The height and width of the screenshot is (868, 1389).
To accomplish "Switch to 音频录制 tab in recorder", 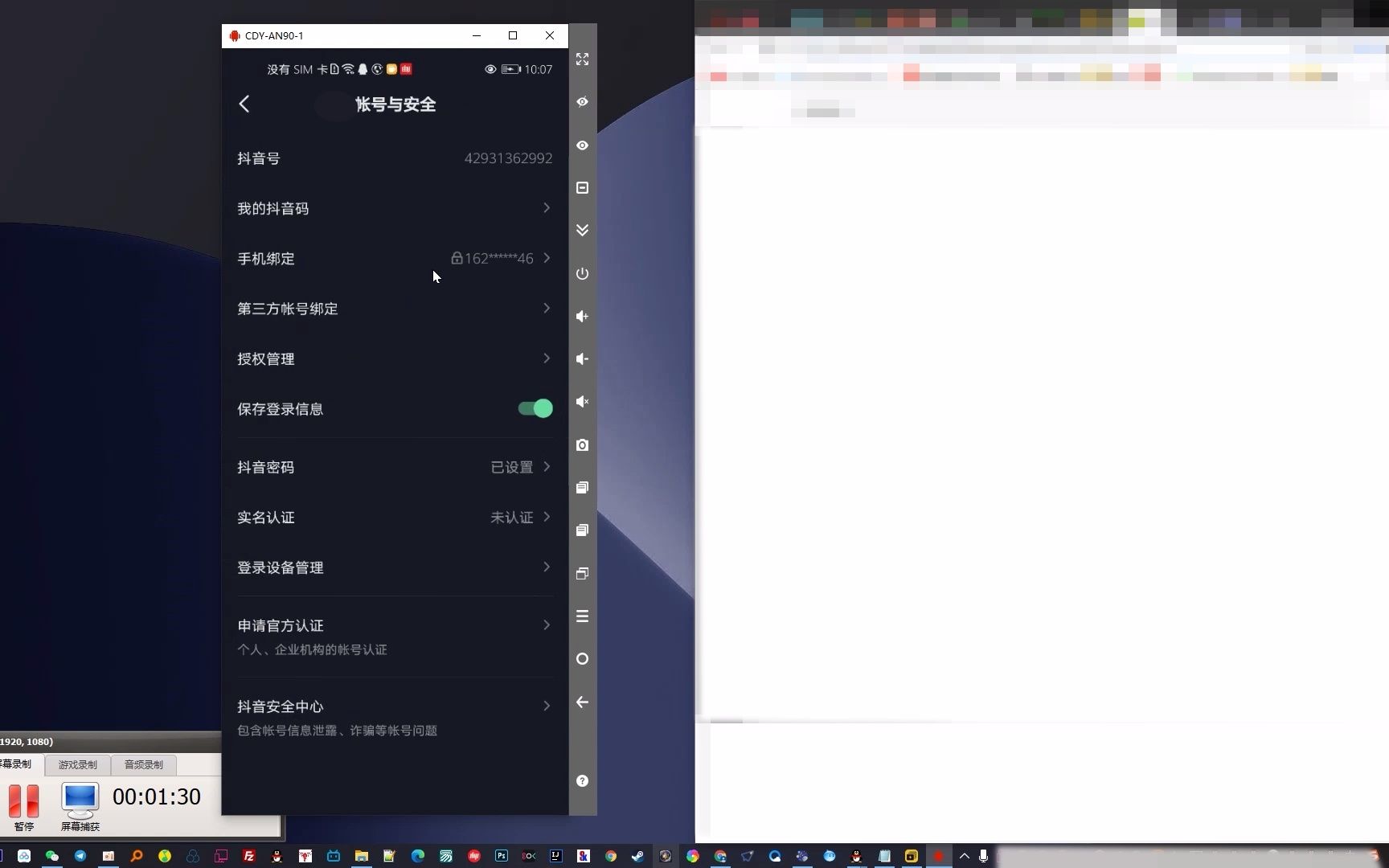I will point(144,764).
